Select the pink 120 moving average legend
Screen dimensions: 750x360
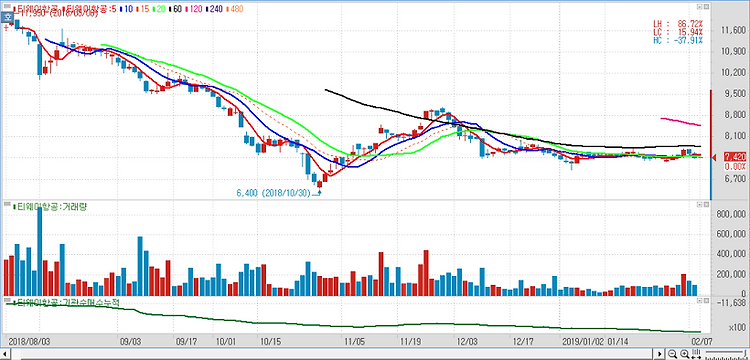click(194, 9)
